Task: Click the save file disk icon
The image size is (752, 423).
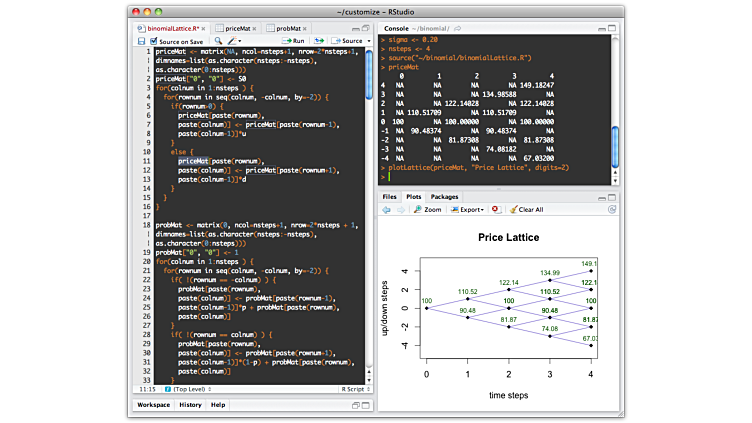Action: coord(140,41)
